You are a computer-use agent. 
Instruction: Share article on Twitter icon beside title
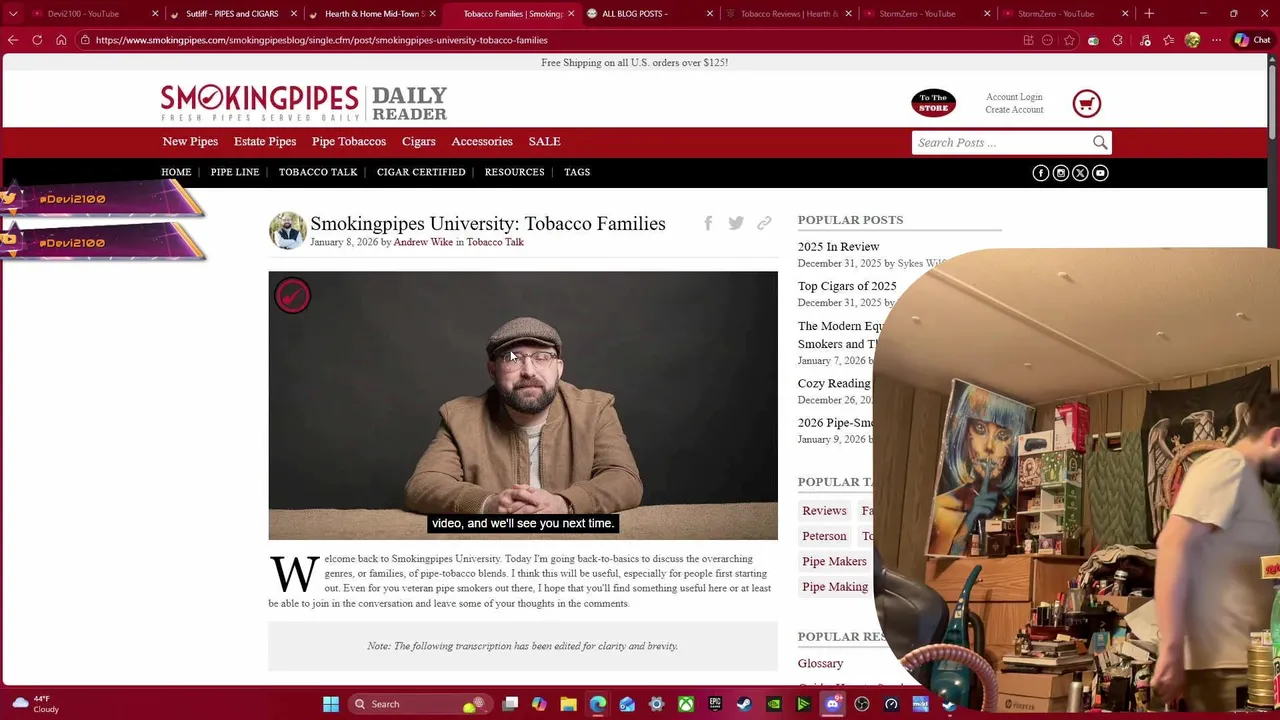tap(736, 223)
